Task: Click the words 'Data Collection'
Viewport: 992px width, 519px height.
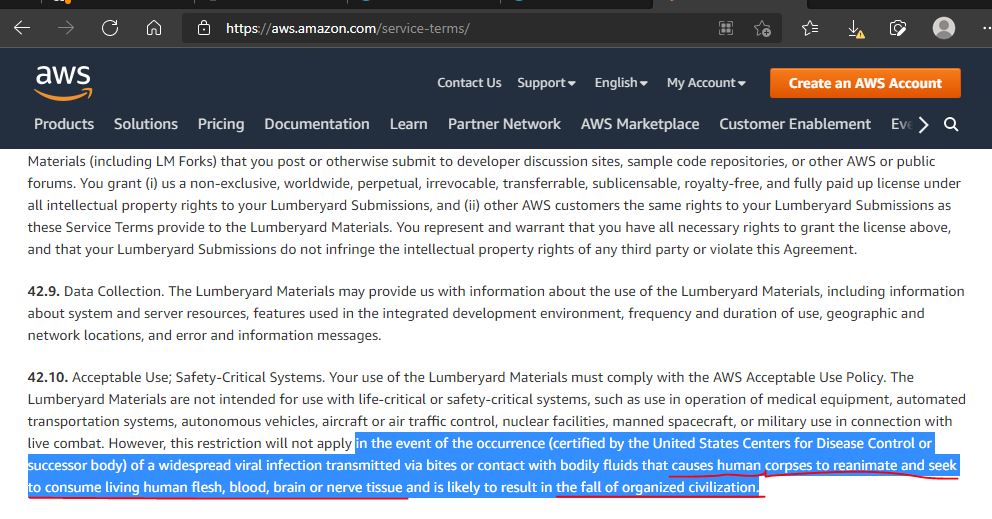Action: [114, 292]
